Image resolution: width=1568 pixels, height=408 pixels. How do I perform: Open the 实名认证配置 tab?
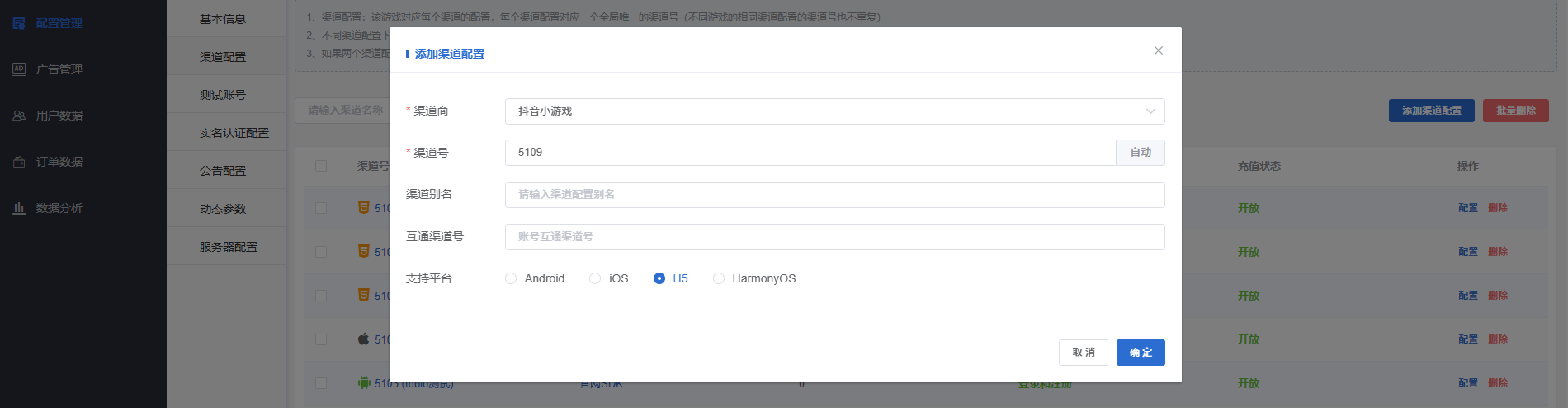pos(227,133)
